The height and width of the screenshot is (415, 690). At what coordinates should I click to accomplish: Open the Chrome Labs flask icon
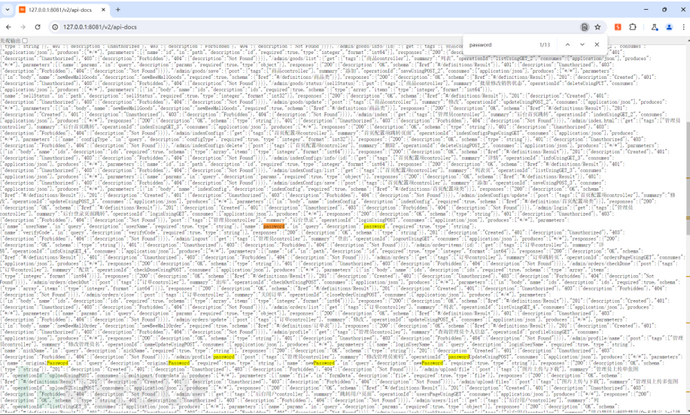click(x=655, y=27)
